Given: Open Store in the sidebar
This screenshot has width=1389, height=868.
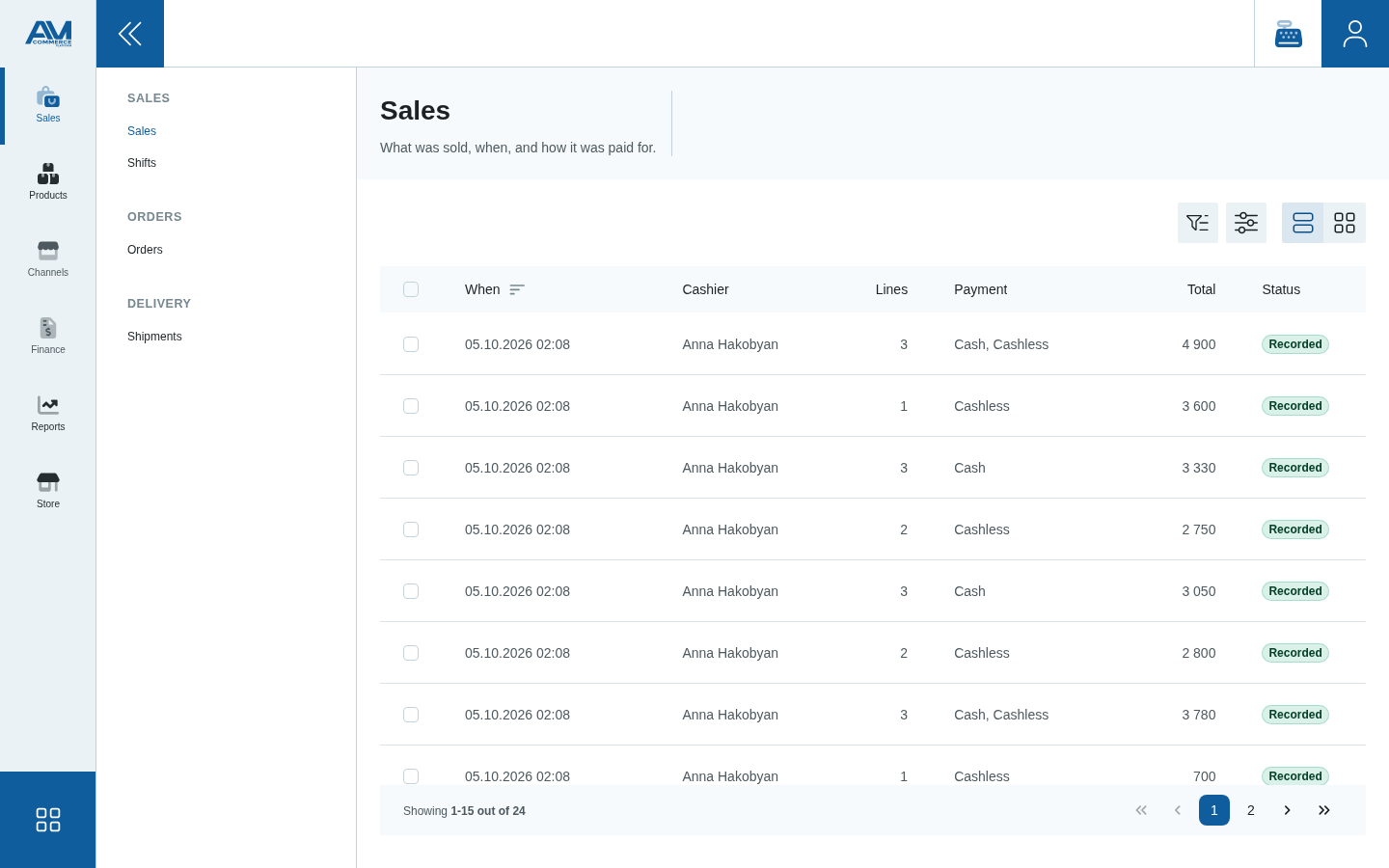Looking at the screenshot, I should (x=48, y=491).
